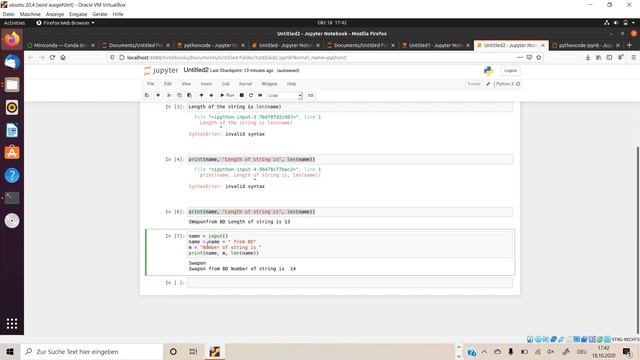
Task: Insert cell below using the plus icon
Action: tap(158, 95)
